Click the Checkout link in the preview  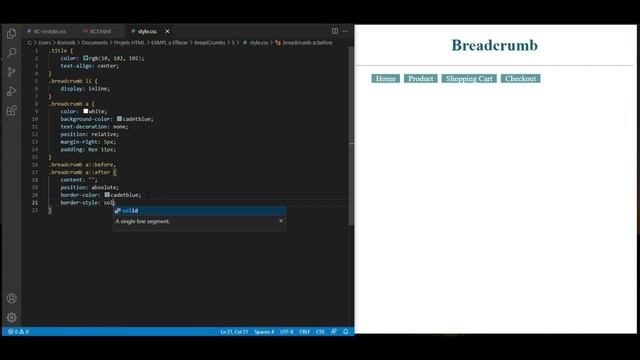520,78
